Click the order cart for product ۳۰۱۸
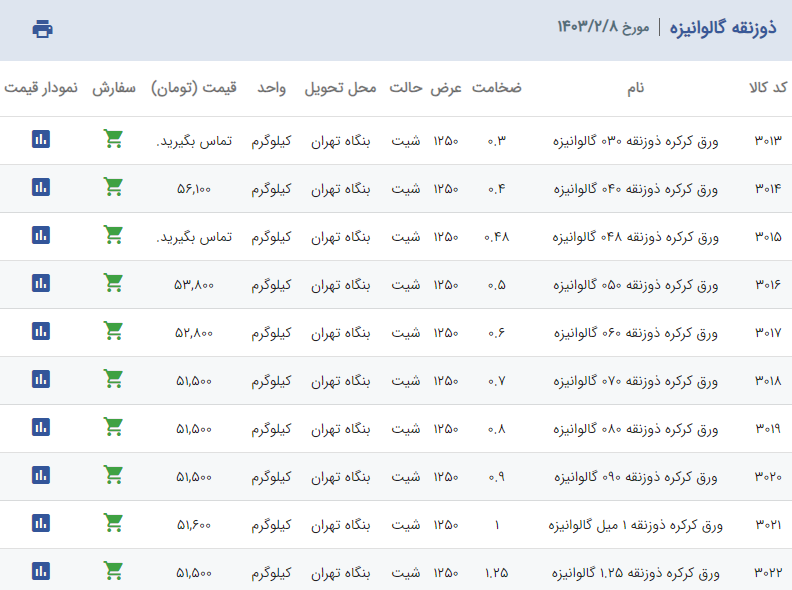The height and width of the screenshot is (590, 792). [114, 379]
